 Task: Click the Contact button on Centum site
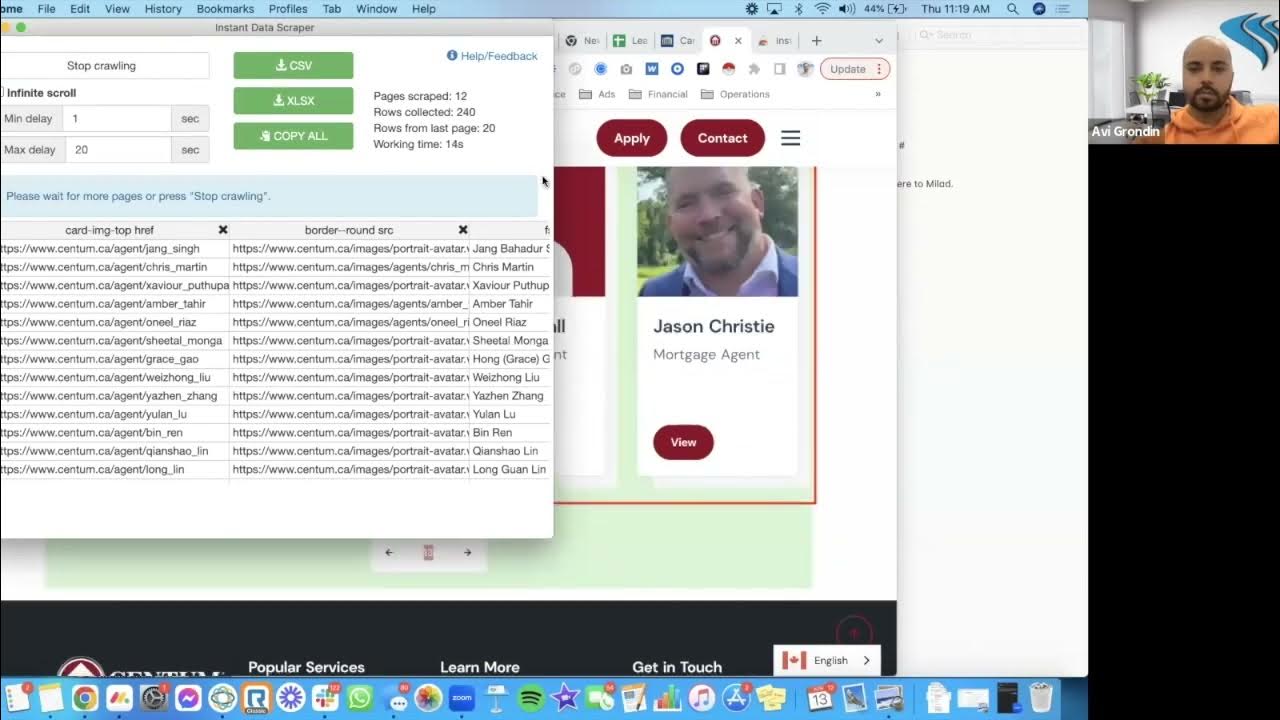[722, 138]
